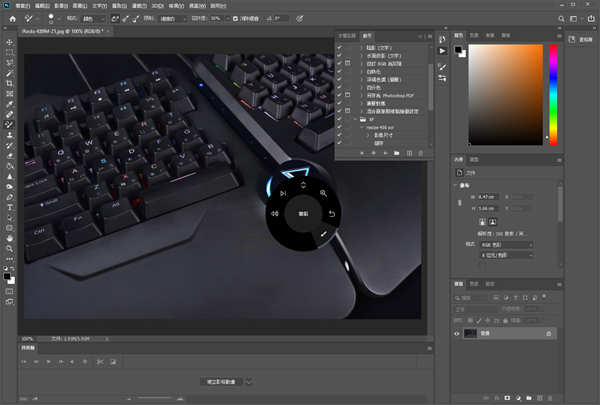This screenshot has height=405, width=600.
Task: Toggle lock all padlock in lock row
Action: pos(505,320)
